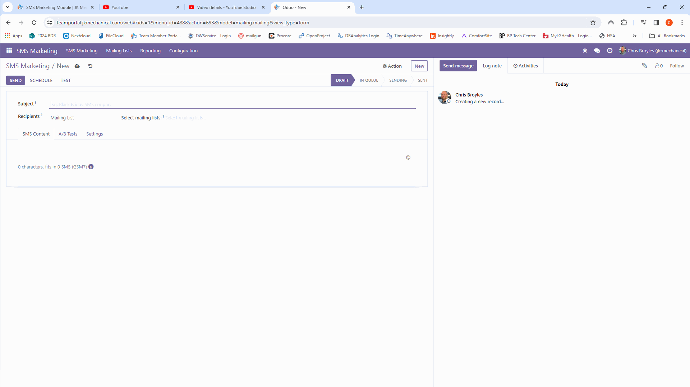View site information icon in address bar
Image resolution: width=690 pixels, height=387 pixels.
coord(50,22)
